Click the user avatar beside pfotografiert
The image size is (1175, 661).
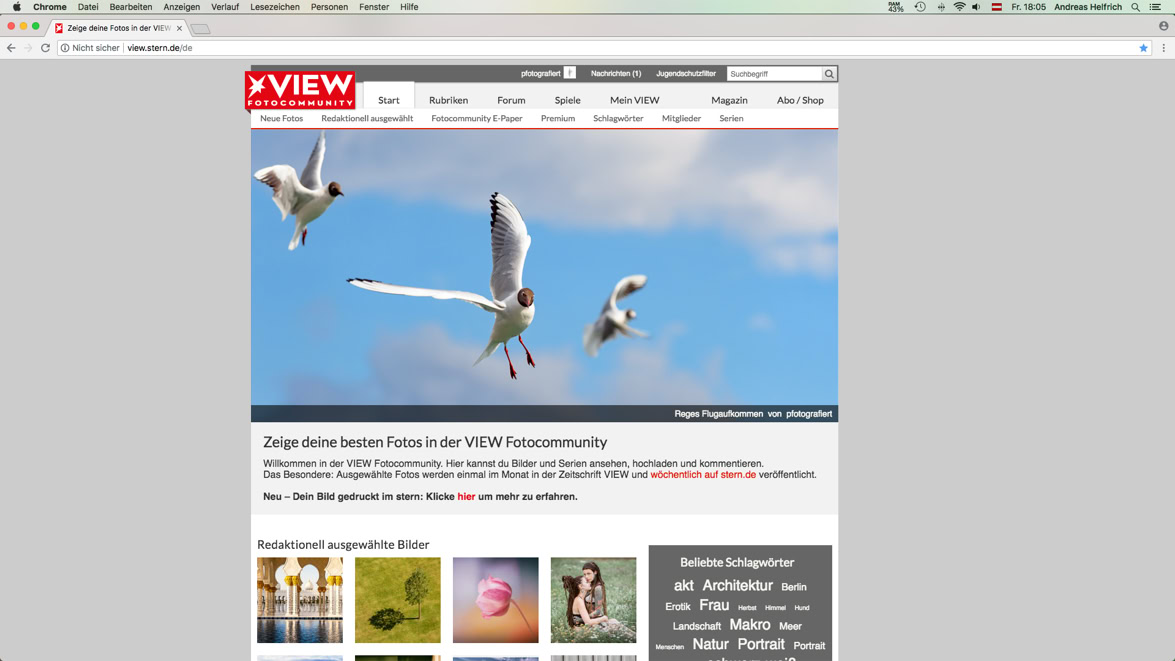(570, 73)
